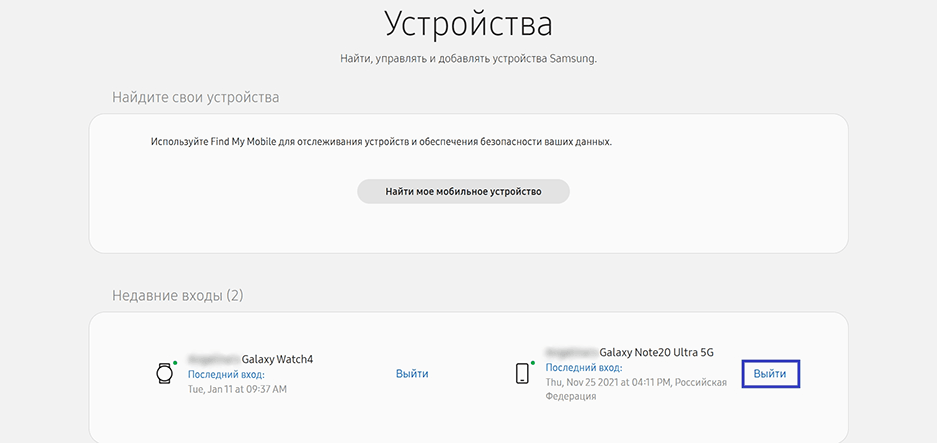Sign out of Galaxy Watch4 via Выйти
The width and height of the screenshot is (937, 443).
click(x=412, y=374)
